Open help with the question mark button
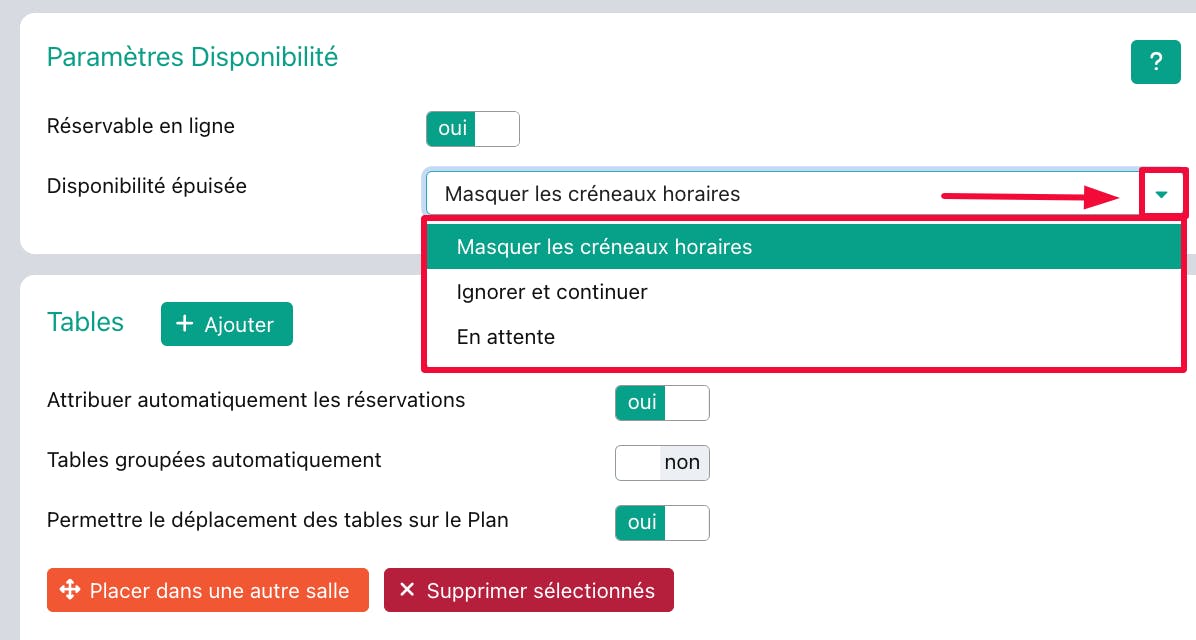This screenshot has width=1196, height=640. coord(1155,62)
